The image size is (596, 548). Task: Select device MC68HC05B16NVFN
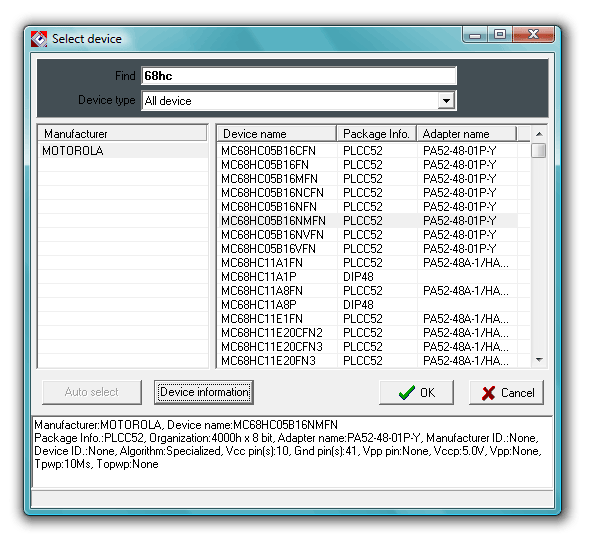(x=273, y=235)
